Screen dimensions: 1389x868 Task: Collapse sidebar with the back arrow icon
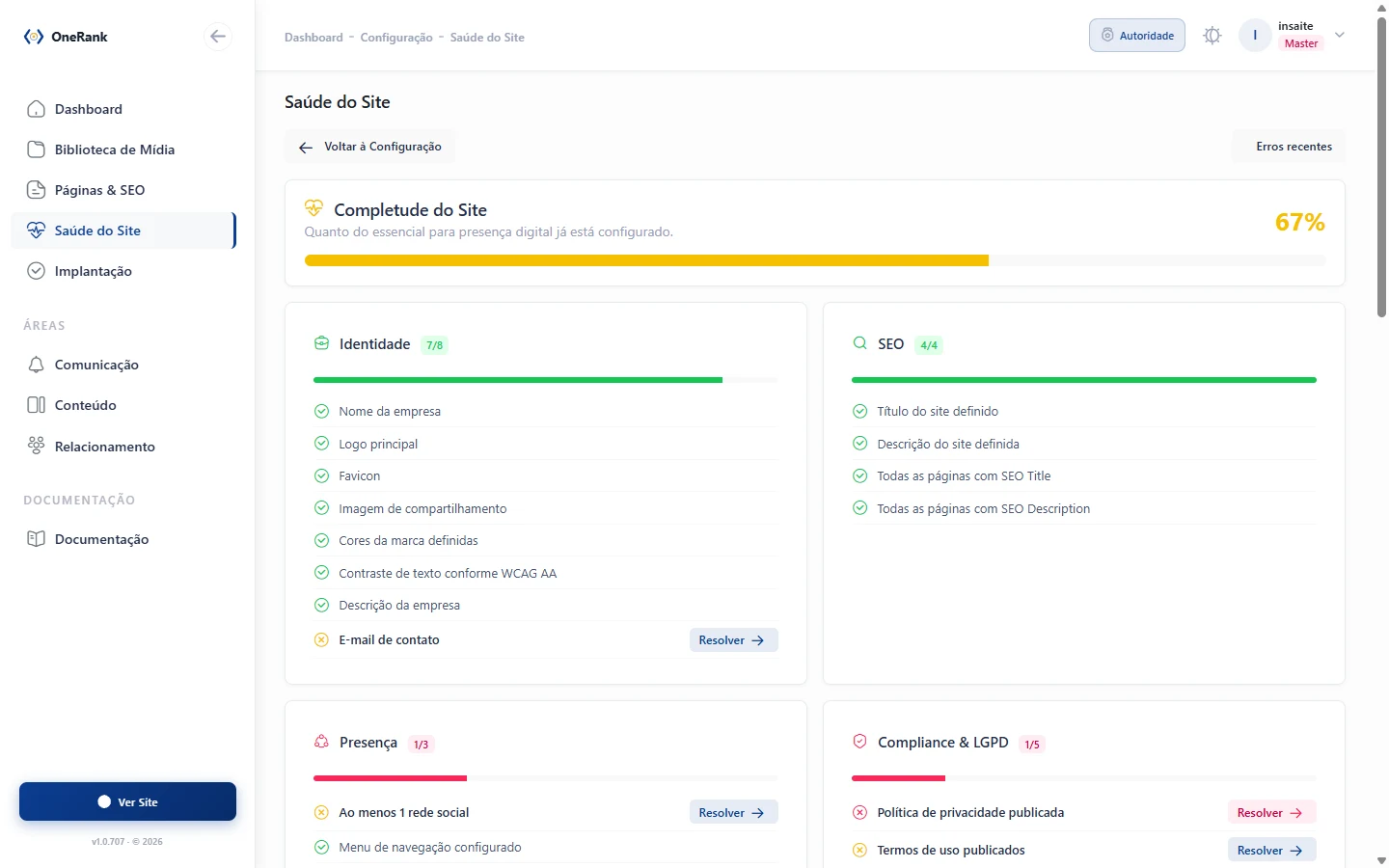[218, 37]
